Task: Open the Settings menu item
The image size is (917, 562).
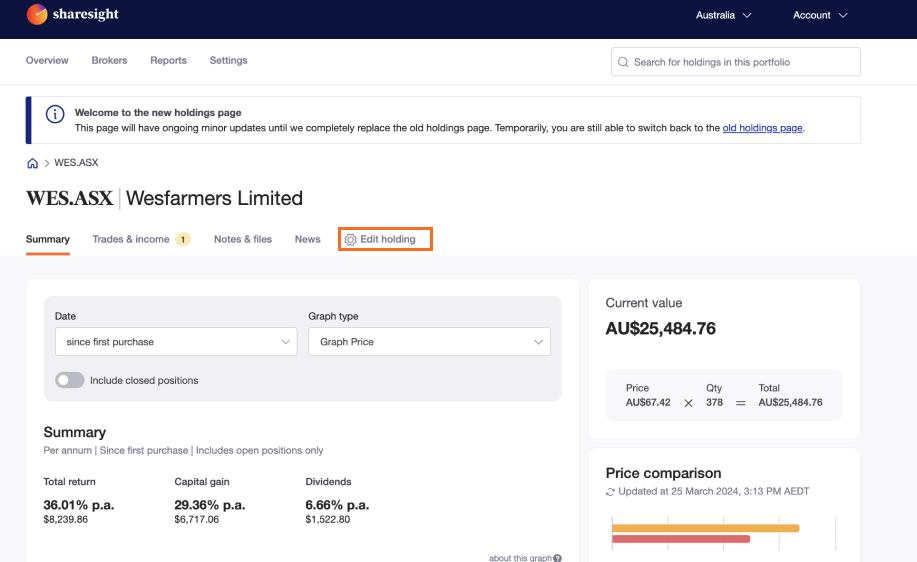Action: click(x=229, y=60)
